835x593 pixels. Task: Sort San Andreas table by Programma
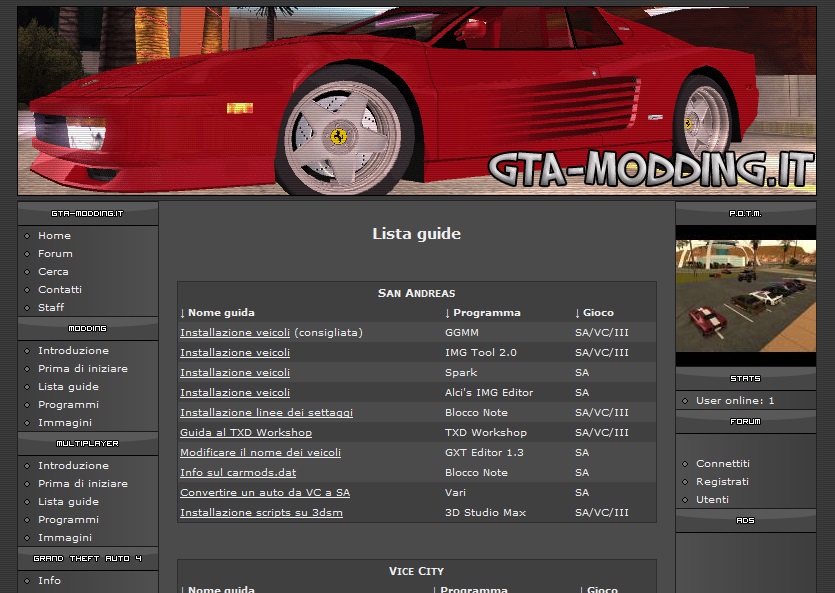pyautogui.click(x=482, y=312)
